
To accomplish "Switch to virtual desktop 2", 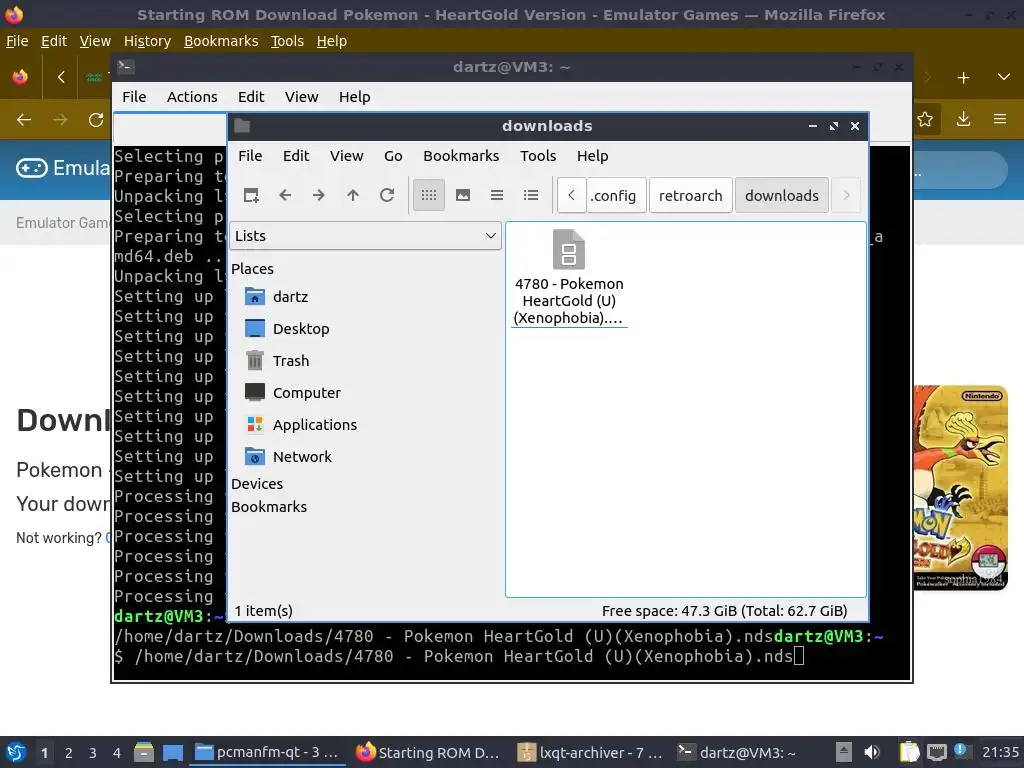I will [69, 753].
